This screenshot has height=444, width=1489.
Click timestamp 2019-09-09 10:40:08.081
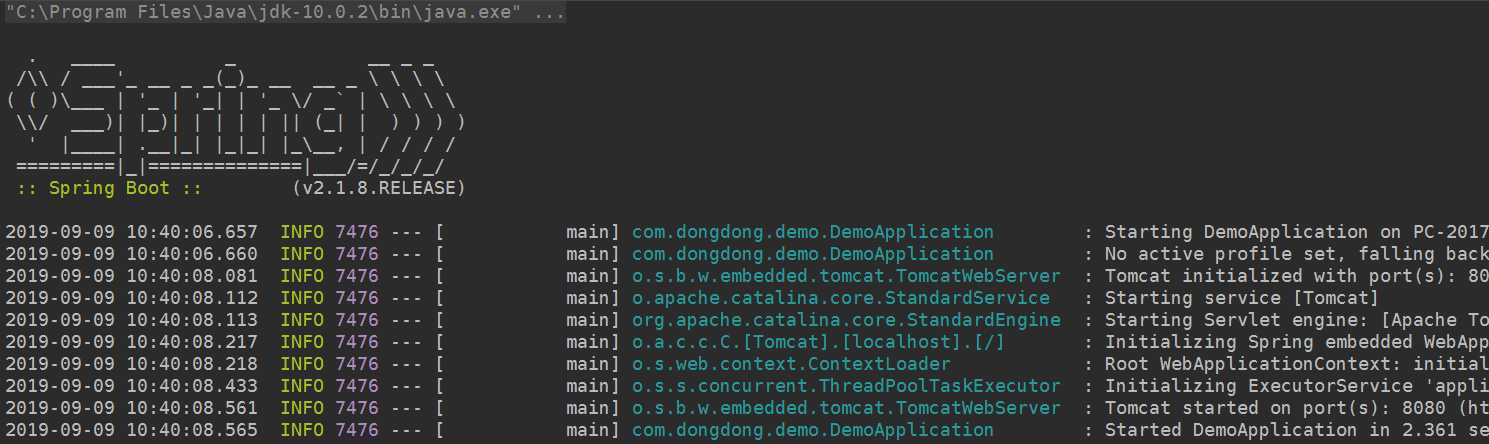point(132,276)
